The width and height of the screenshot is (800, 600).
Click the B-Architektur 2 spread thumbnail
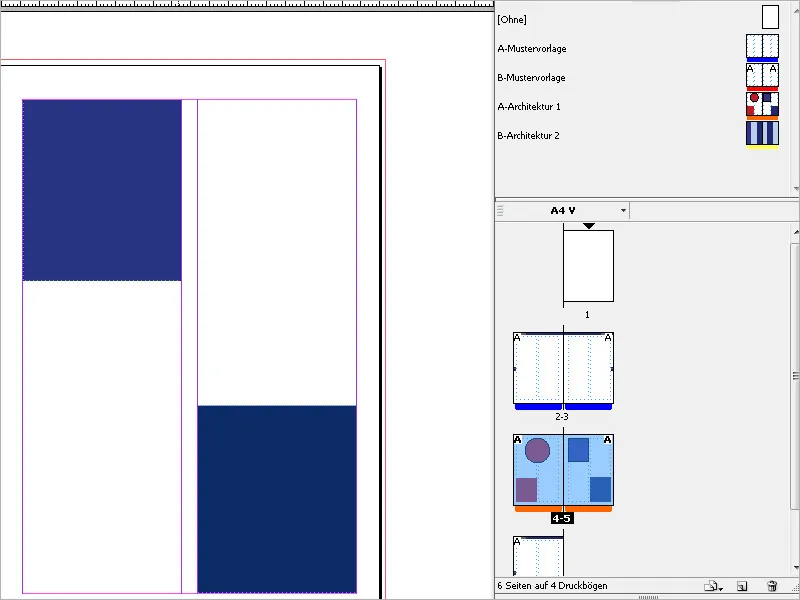762,133
